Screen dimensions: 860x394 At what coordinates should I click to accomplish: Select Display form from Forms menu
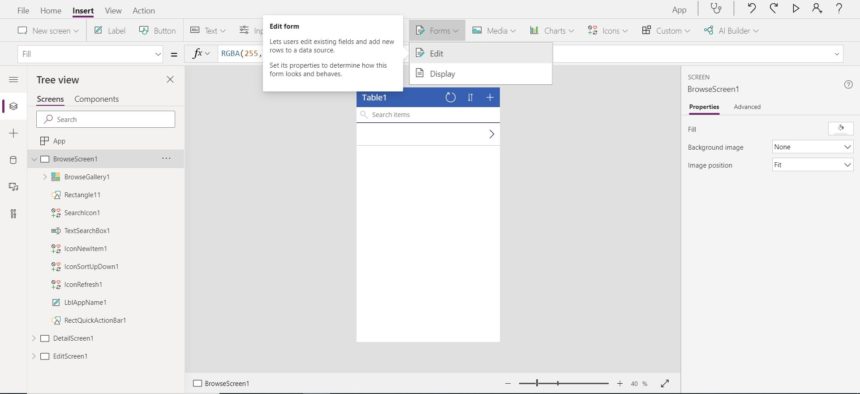[480, 74]
